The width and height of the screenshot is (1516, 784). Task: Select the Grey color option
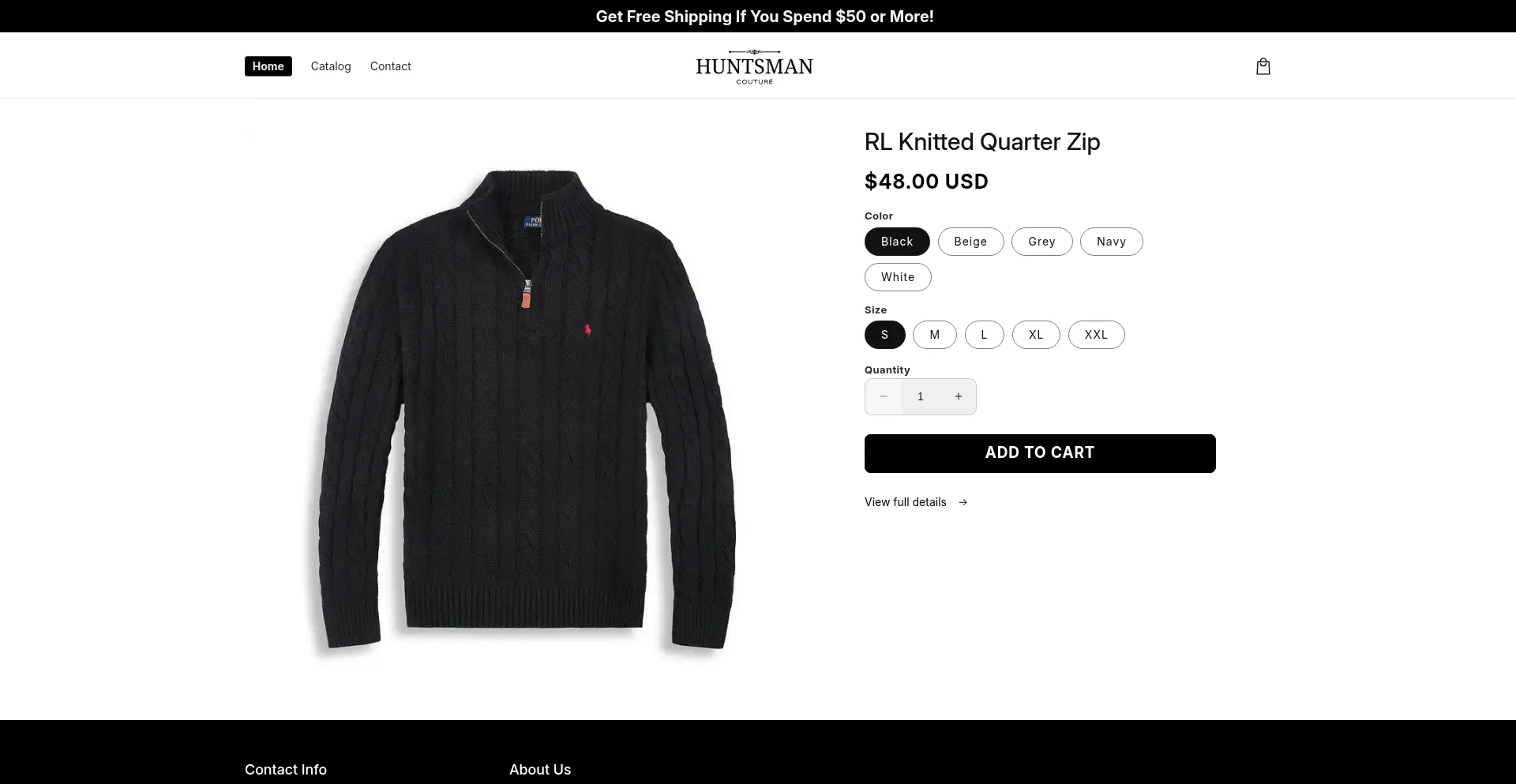(x=1041, y=242)
